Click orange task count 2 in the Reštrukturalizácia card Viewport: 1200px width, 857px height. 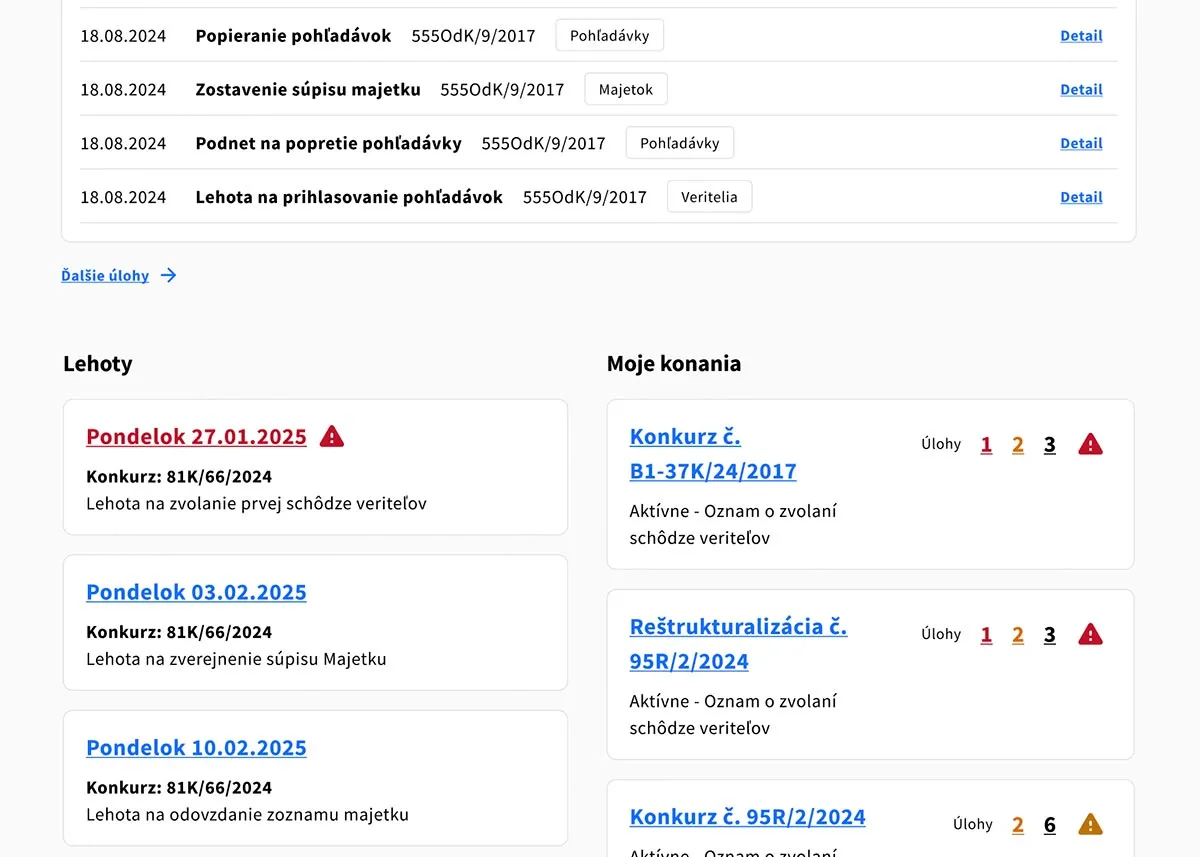coord(1018,635)
